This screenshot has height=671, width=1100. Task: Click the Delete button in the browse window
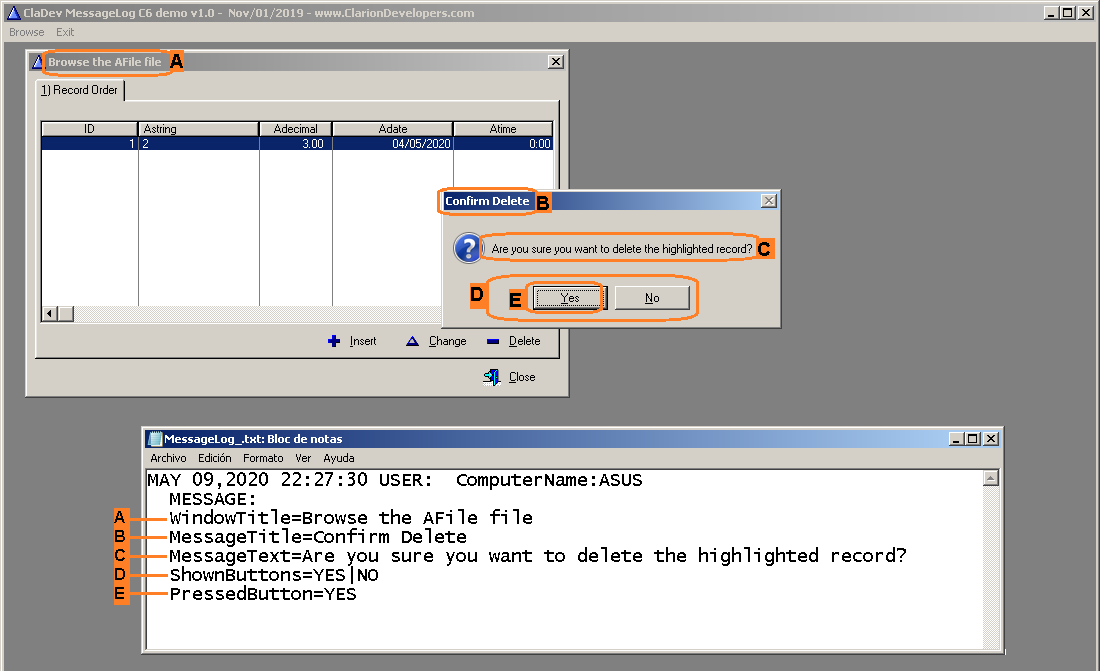point(514,341)
